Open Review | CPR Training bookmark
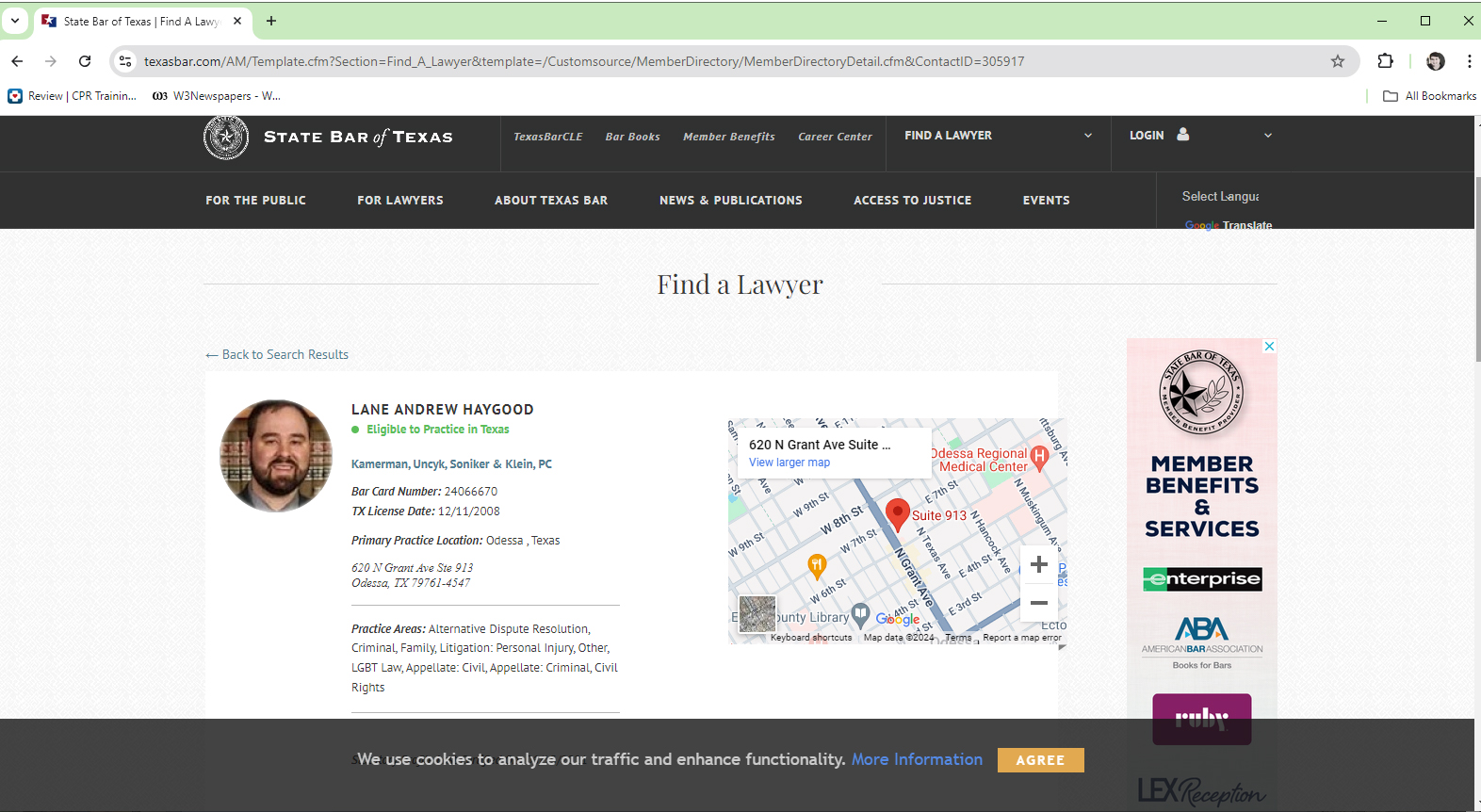This screenshot has width=1481, height=812. coord(73,96)
